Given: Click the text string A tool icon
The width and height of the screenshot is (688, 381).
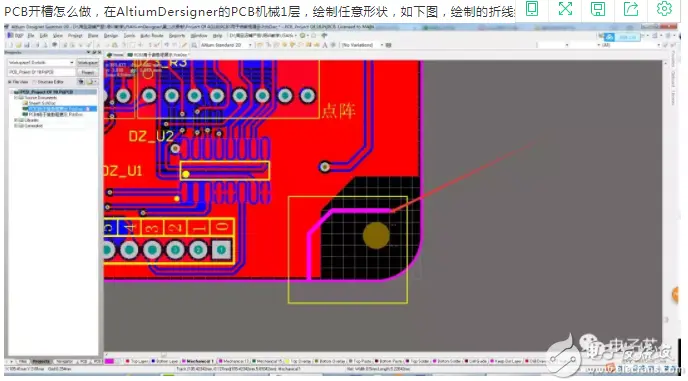Looking at the screenshot, I should point(325,45).
